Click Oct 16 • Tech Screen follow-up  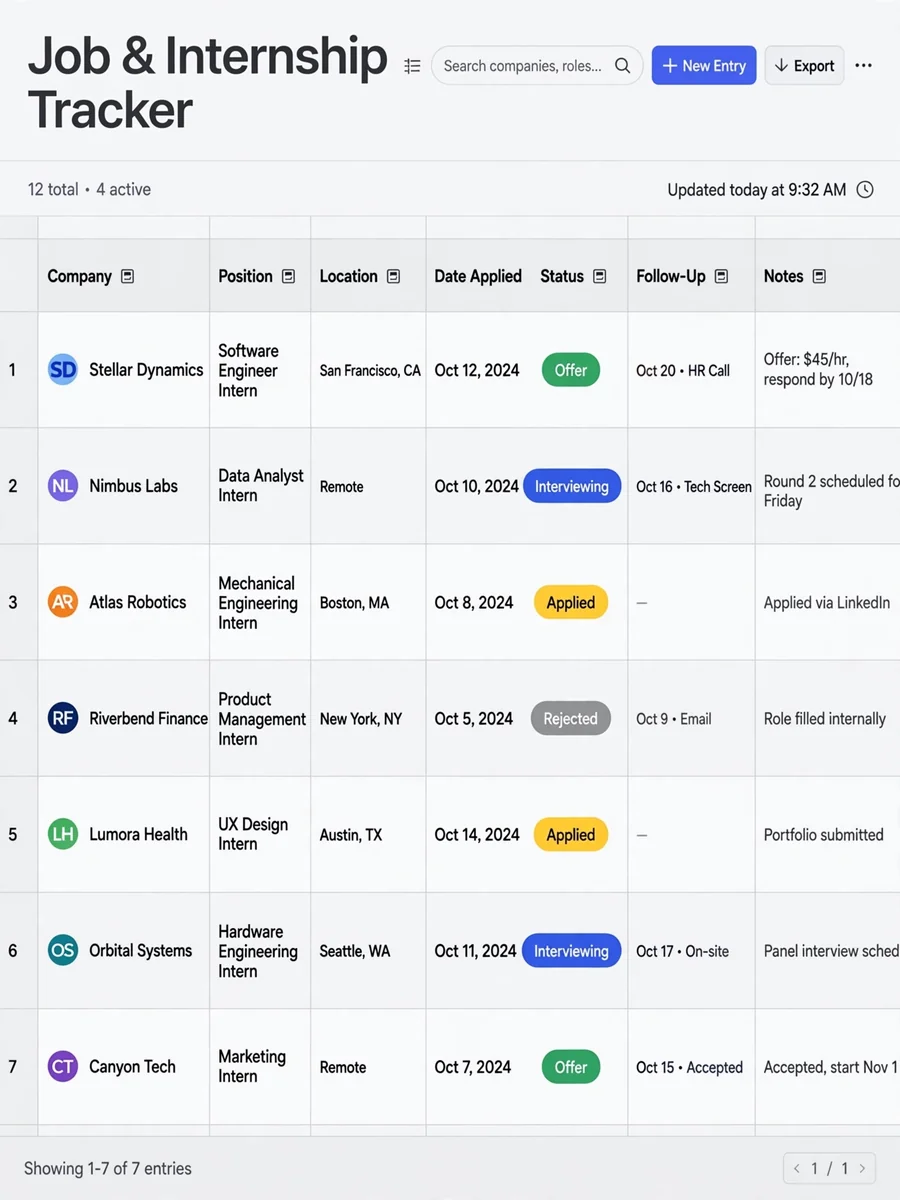tap(694, 486)
